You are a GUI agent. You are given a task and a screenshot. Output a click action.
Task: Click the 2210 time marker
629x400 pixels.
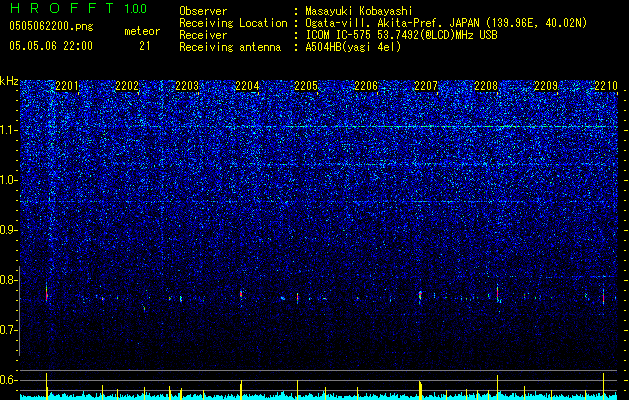point(606,86)
